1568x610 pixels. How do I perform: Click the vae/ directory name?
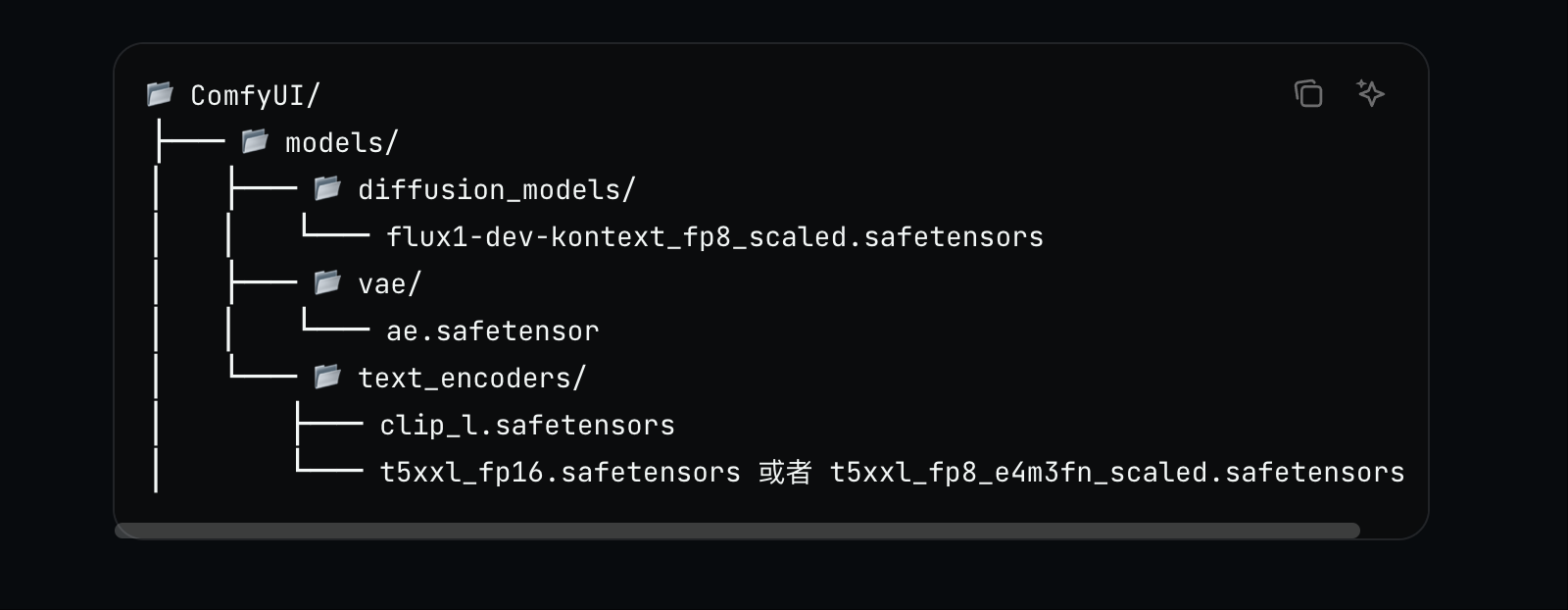[x=389, y=284]
